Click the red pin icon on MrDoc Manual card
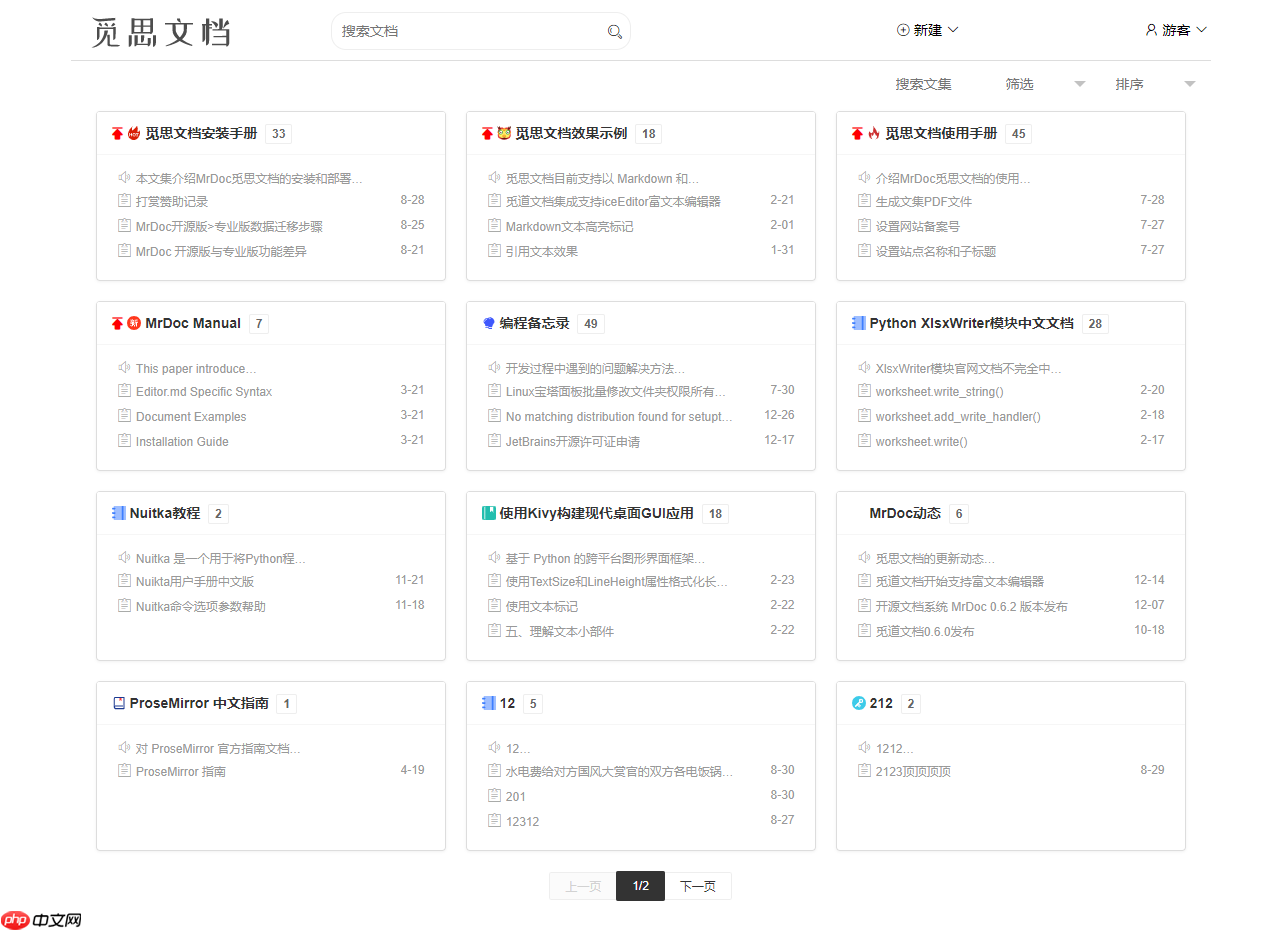 (x=116, y=322)
